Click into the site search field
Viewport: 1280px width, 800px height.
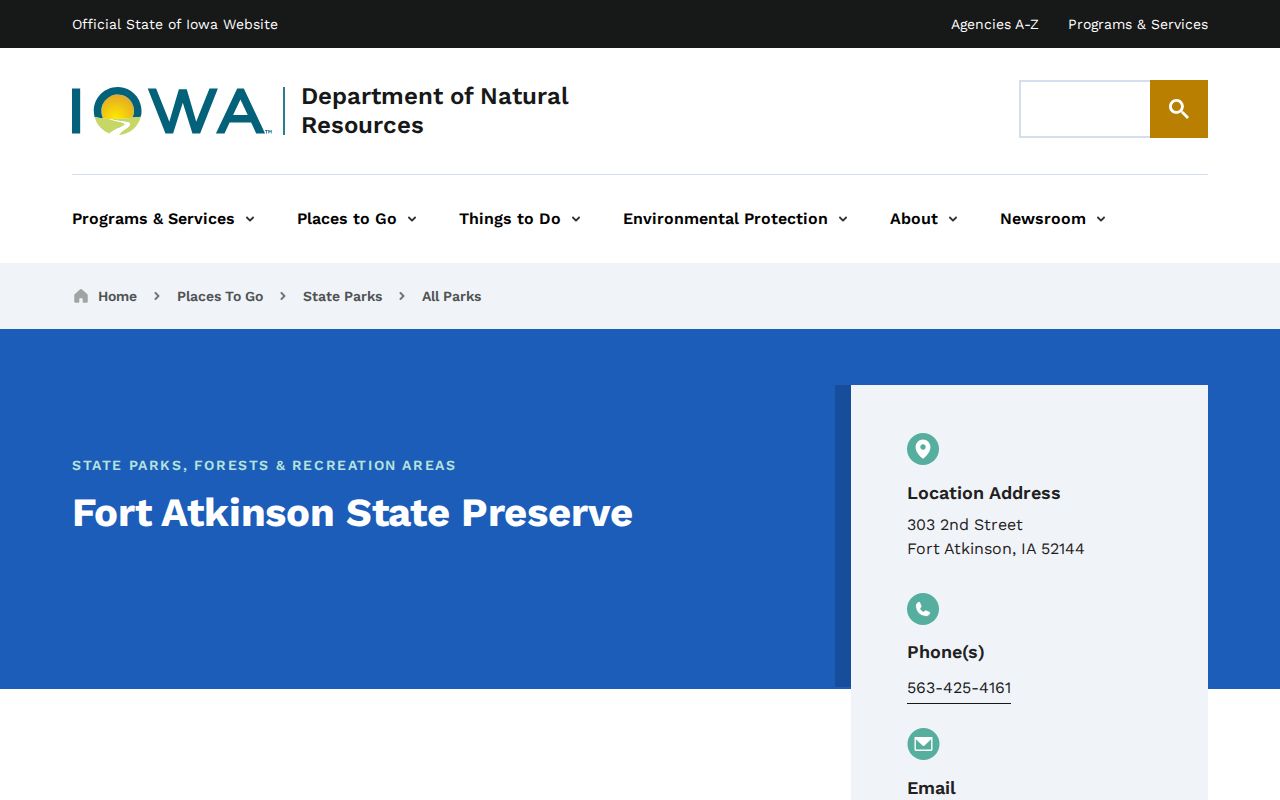(x=1085, y=109)
